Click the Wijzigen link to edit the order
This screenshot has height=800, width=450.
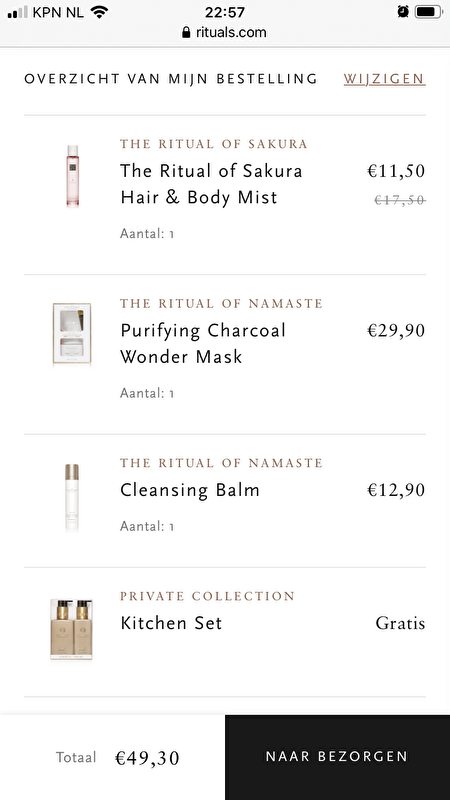click(384, 79)
